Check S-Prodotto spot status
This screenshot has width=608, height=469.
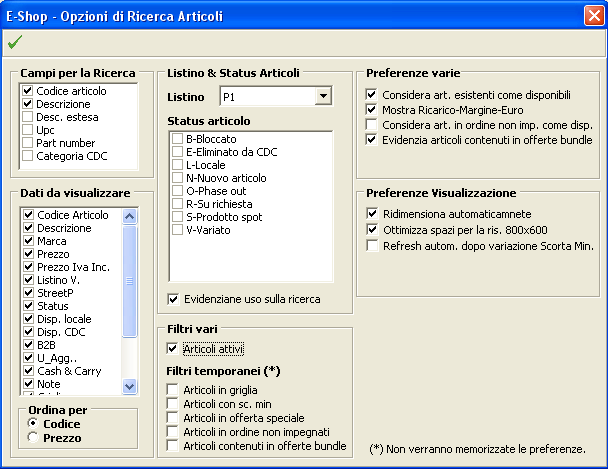click(x=177, y=217)
